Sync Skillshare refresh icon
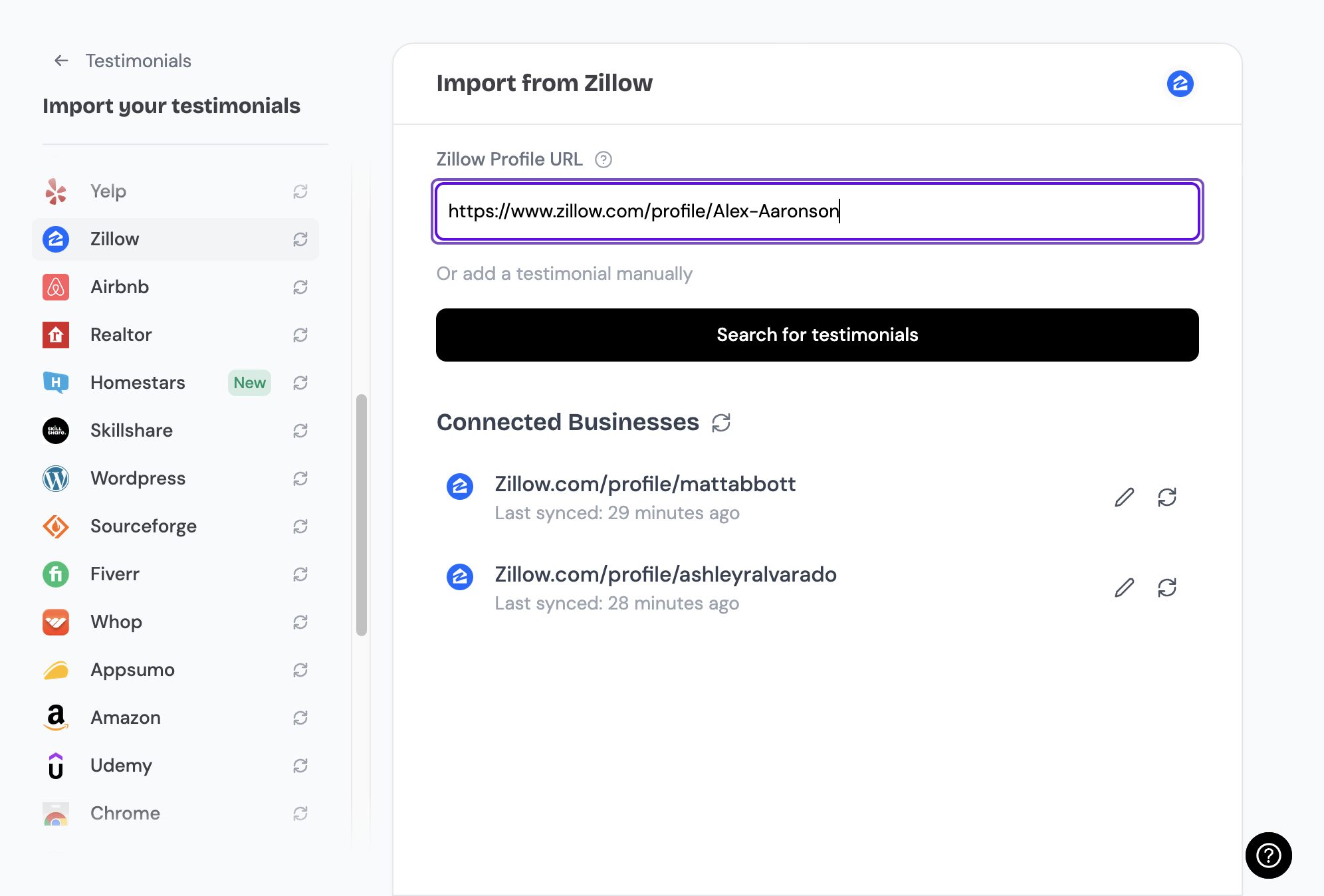The image size is (1324, 896). (x=300, y=431)
